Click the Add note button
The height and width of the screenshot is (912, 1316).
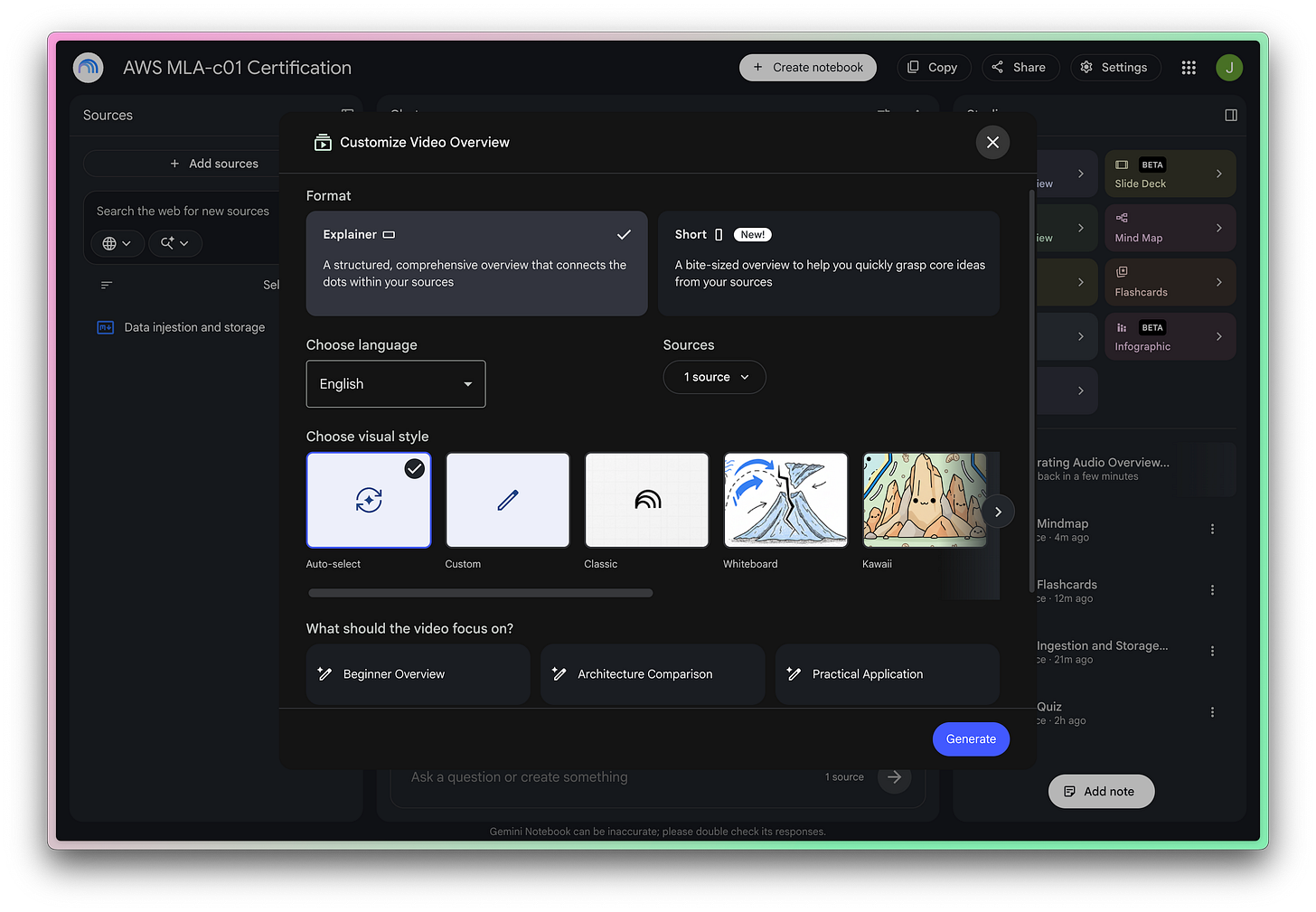1101,792
